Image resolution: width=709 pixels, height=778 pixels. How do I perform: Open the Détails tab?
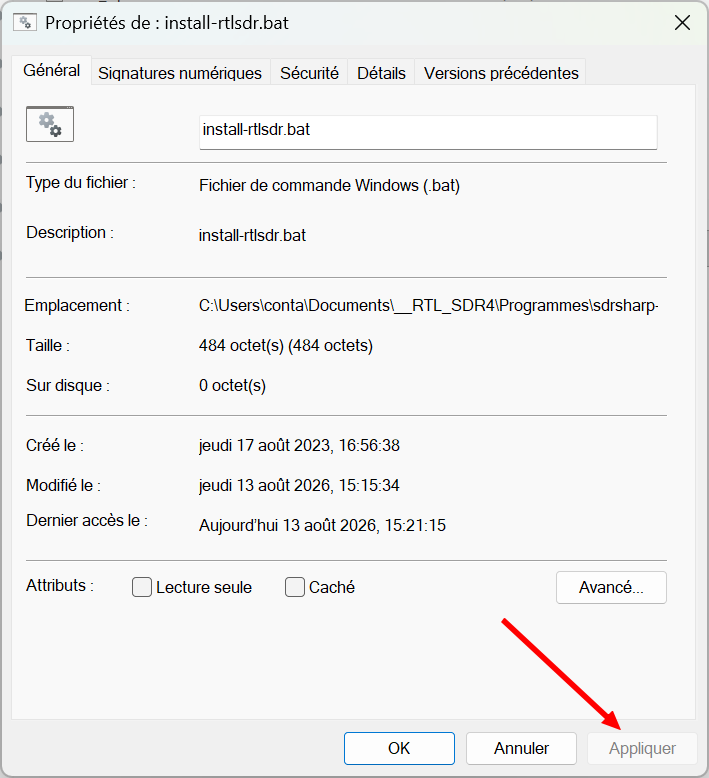pos(381,73)
